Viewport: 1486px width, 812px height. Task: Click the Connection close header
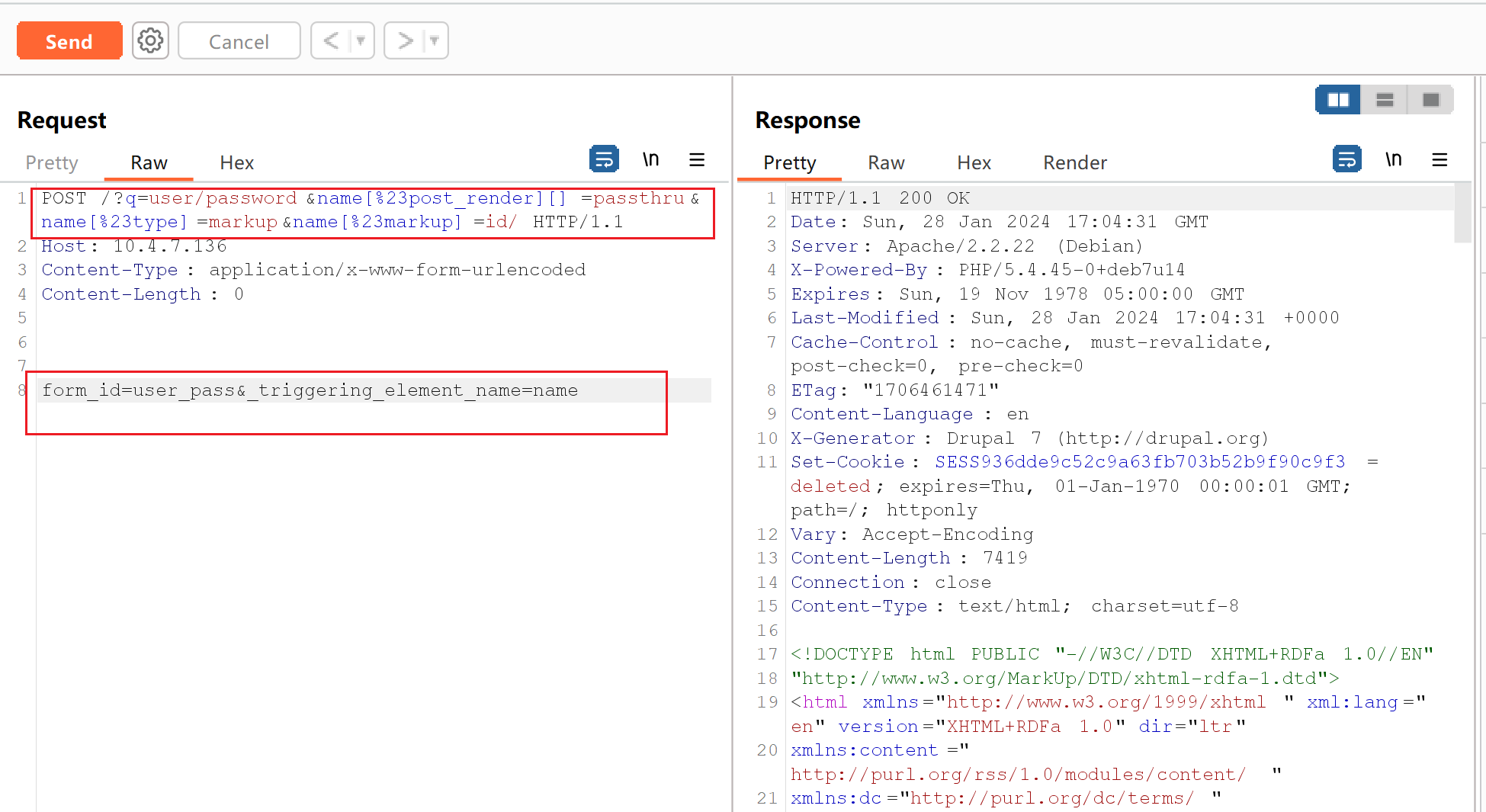tap(891, 583)
